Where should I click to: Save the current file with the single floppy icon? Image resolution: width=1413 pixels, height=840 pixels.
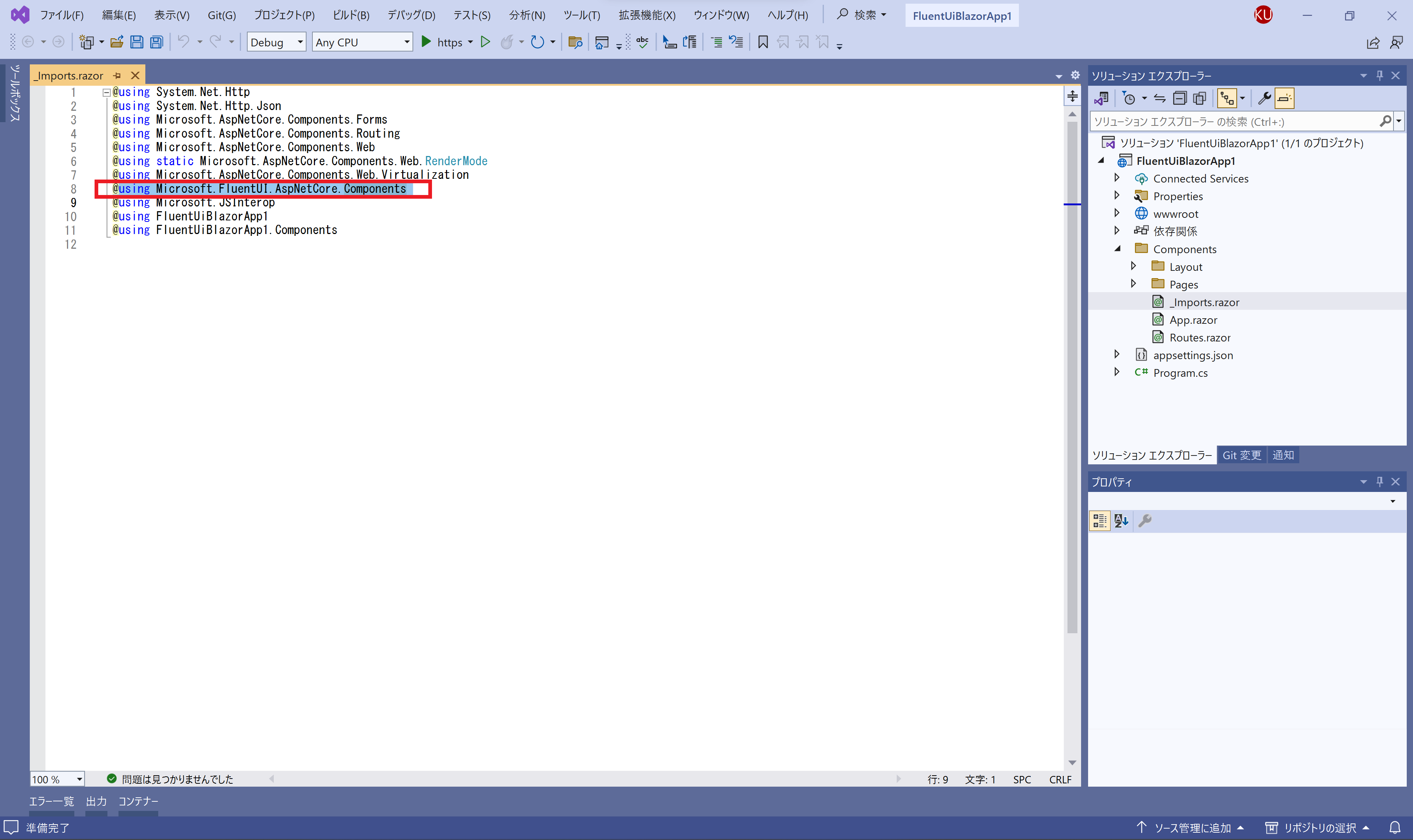(137, 42)
